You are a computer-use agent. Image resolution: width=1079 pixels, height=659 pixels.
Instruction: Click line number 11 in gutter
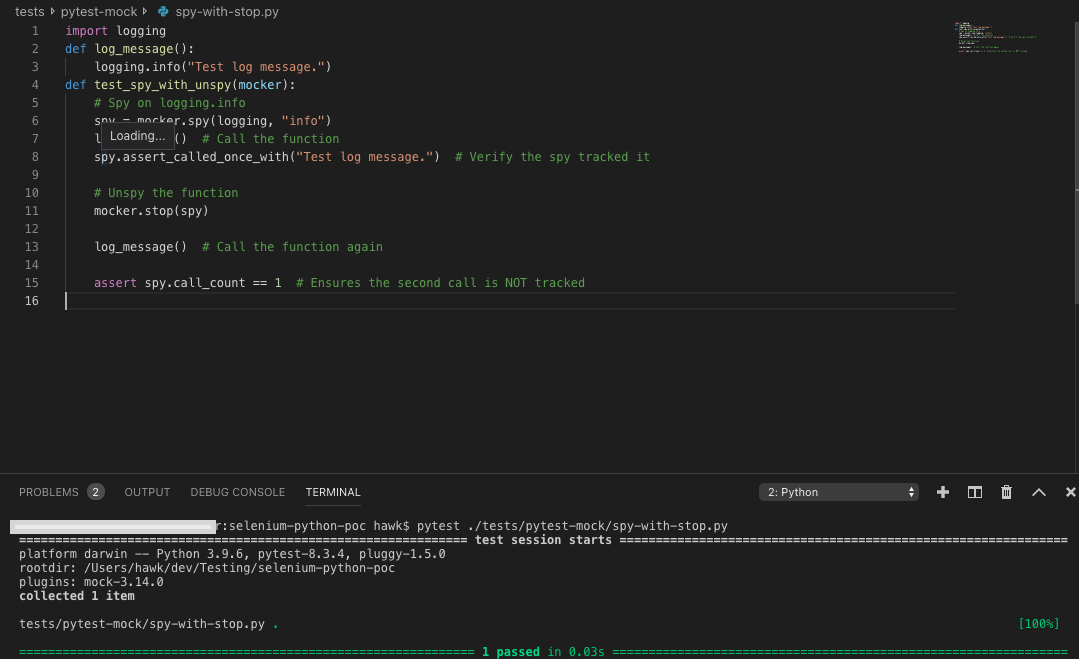click(x=32, y=210)
